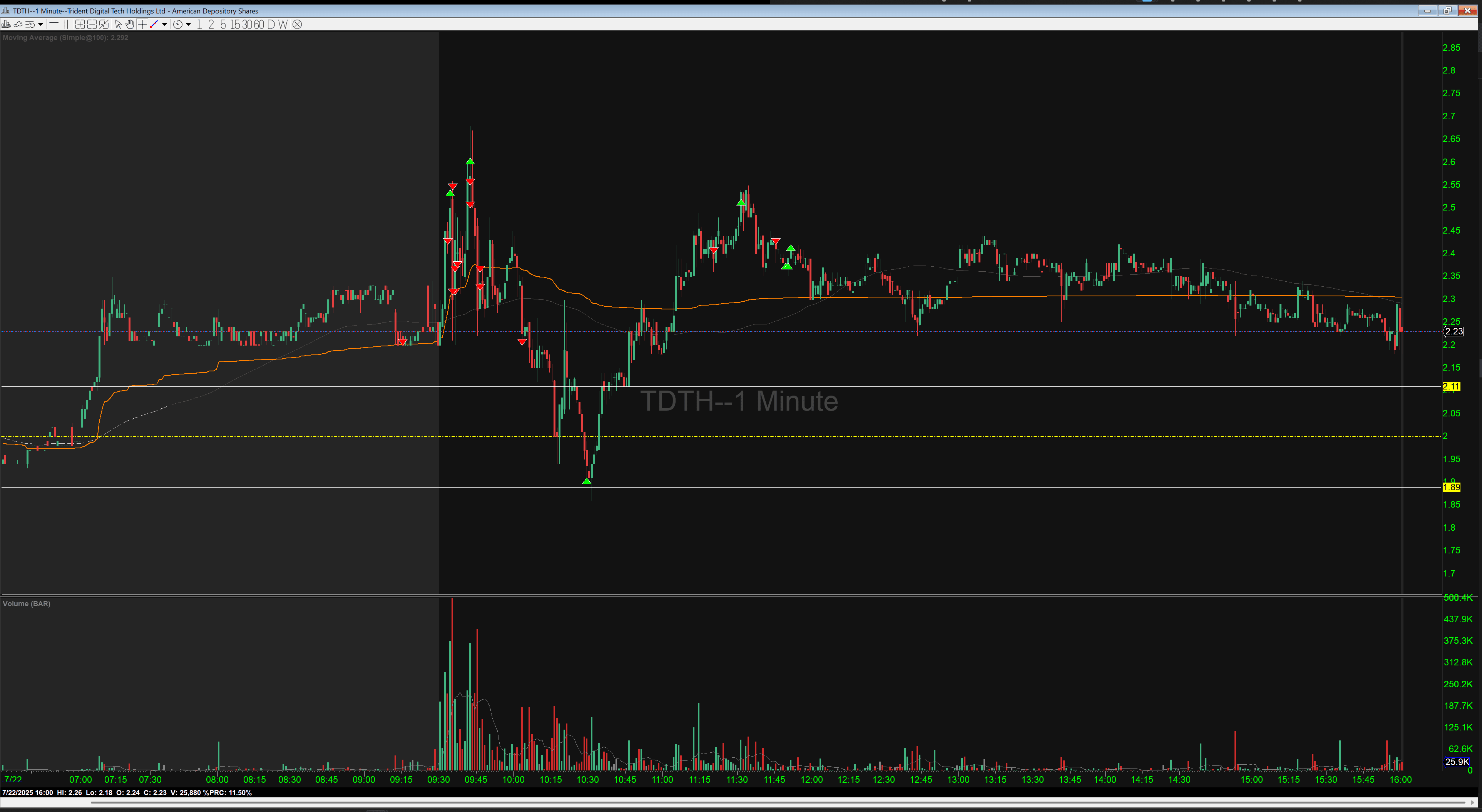The width and height of the screenshot is (1482, 812).
Task: Expand the clock interval dropdown arrow
Action: pos(188,24)
